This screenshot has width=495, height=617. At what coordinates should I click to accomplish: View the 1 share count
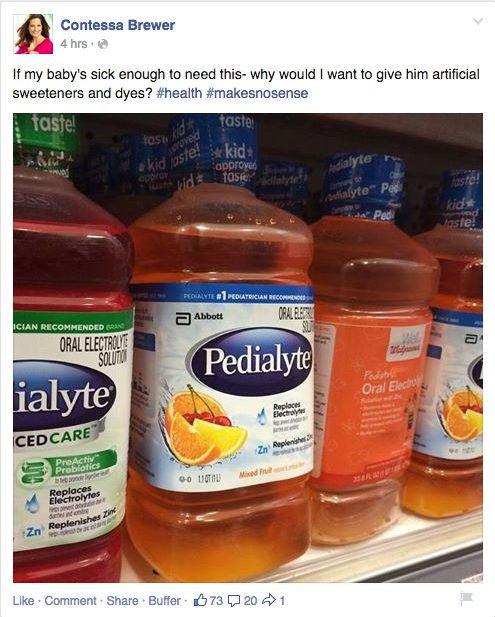(x=282, y=601)
